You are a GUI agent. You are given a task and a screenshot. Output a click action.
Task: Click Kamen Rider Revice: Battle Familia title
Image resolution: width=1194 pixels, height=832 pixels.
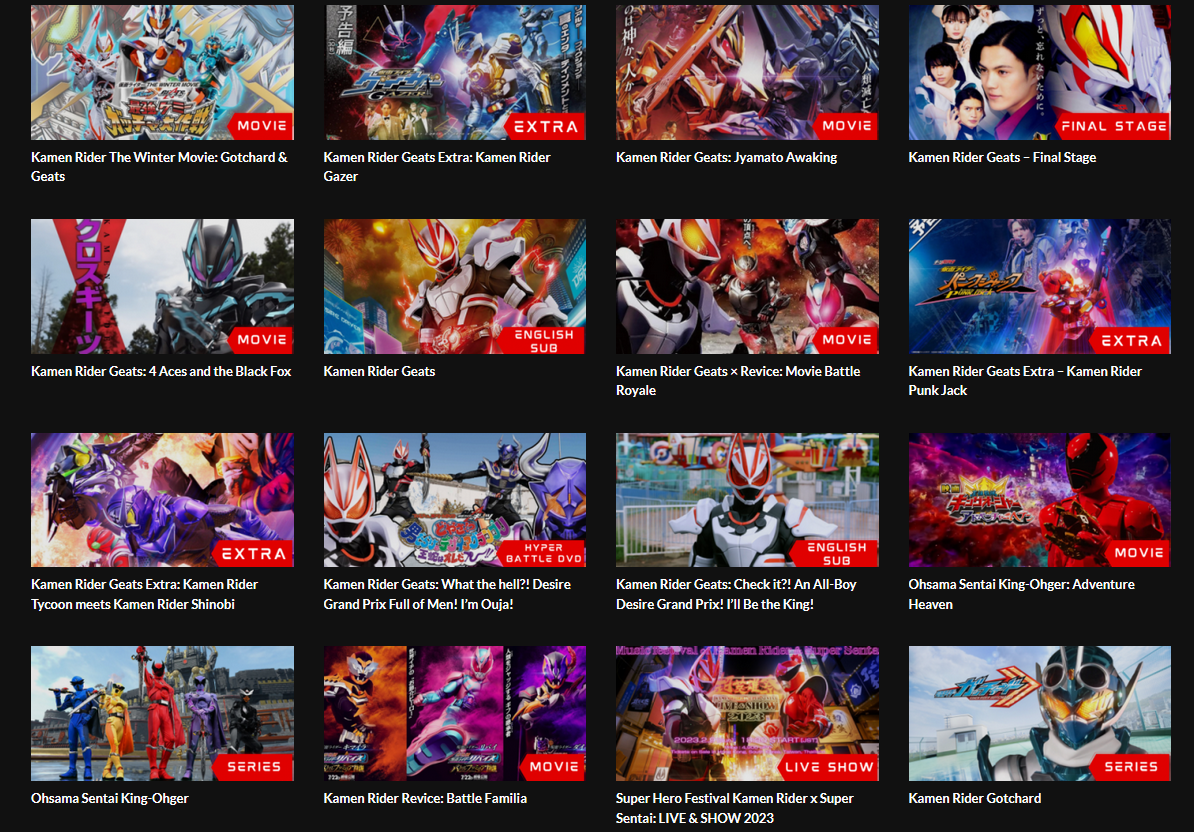(425, 799)
